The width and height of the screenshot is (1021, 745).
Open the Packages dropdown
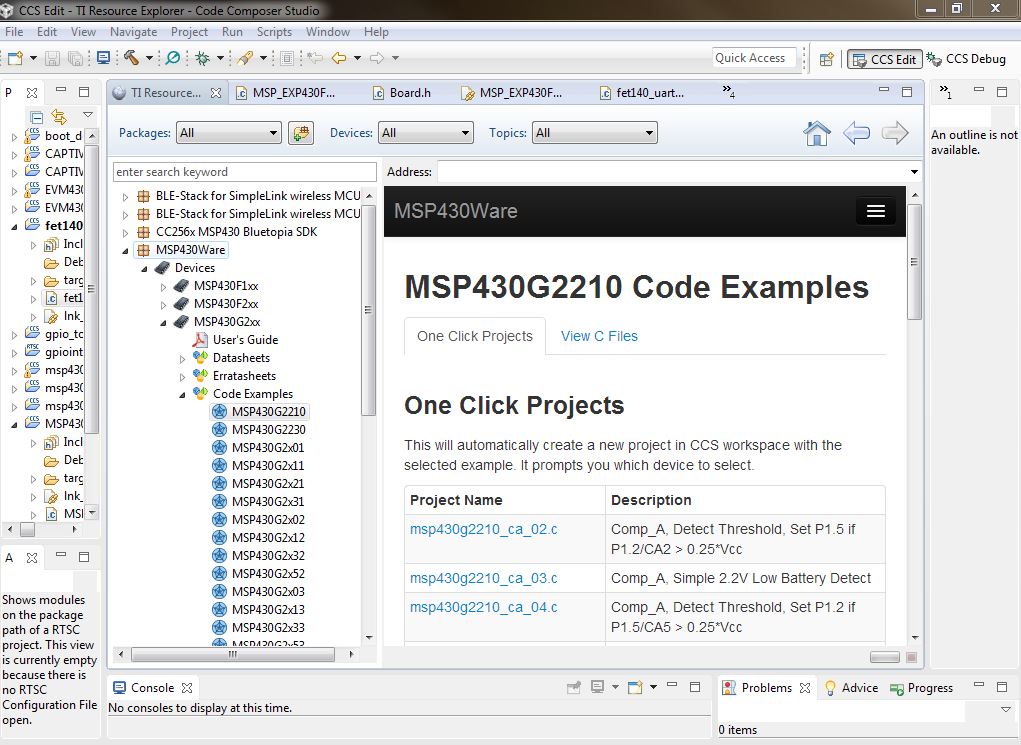pos(229,133)
